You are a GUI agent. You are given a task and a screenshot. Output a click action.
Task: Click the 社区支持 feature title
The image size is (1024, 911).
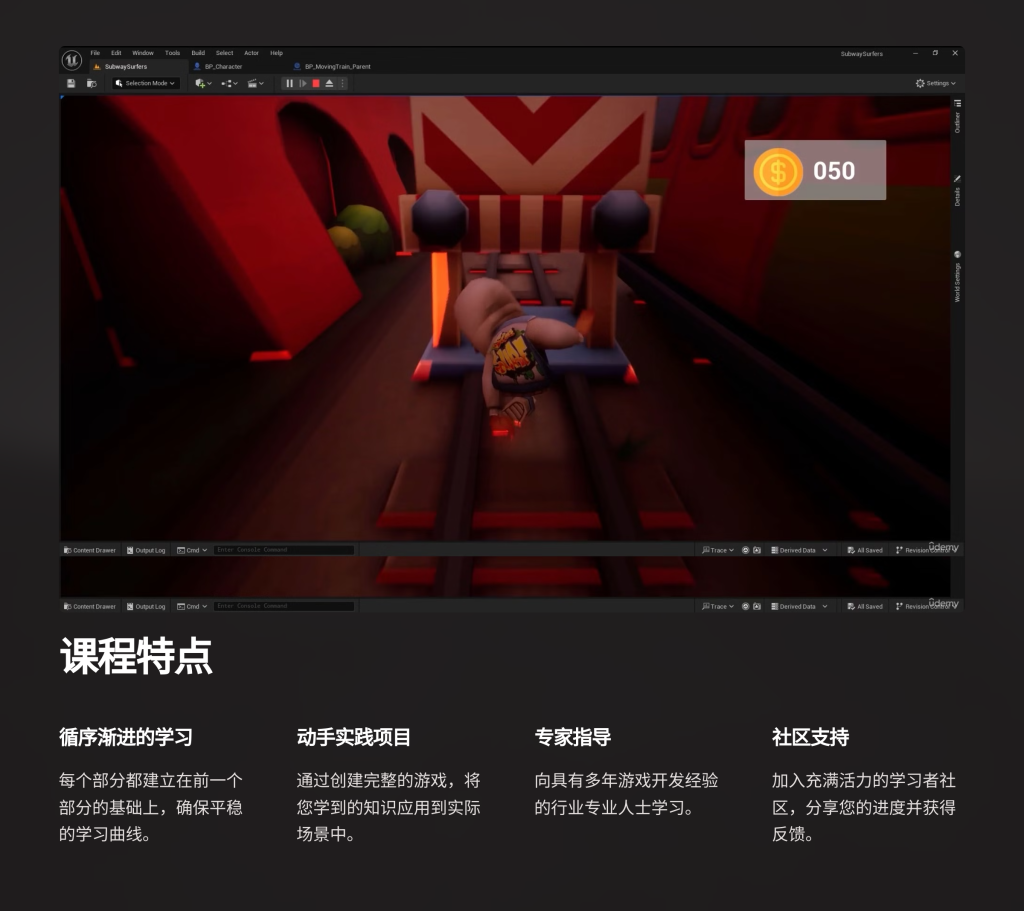coord(810,737)
